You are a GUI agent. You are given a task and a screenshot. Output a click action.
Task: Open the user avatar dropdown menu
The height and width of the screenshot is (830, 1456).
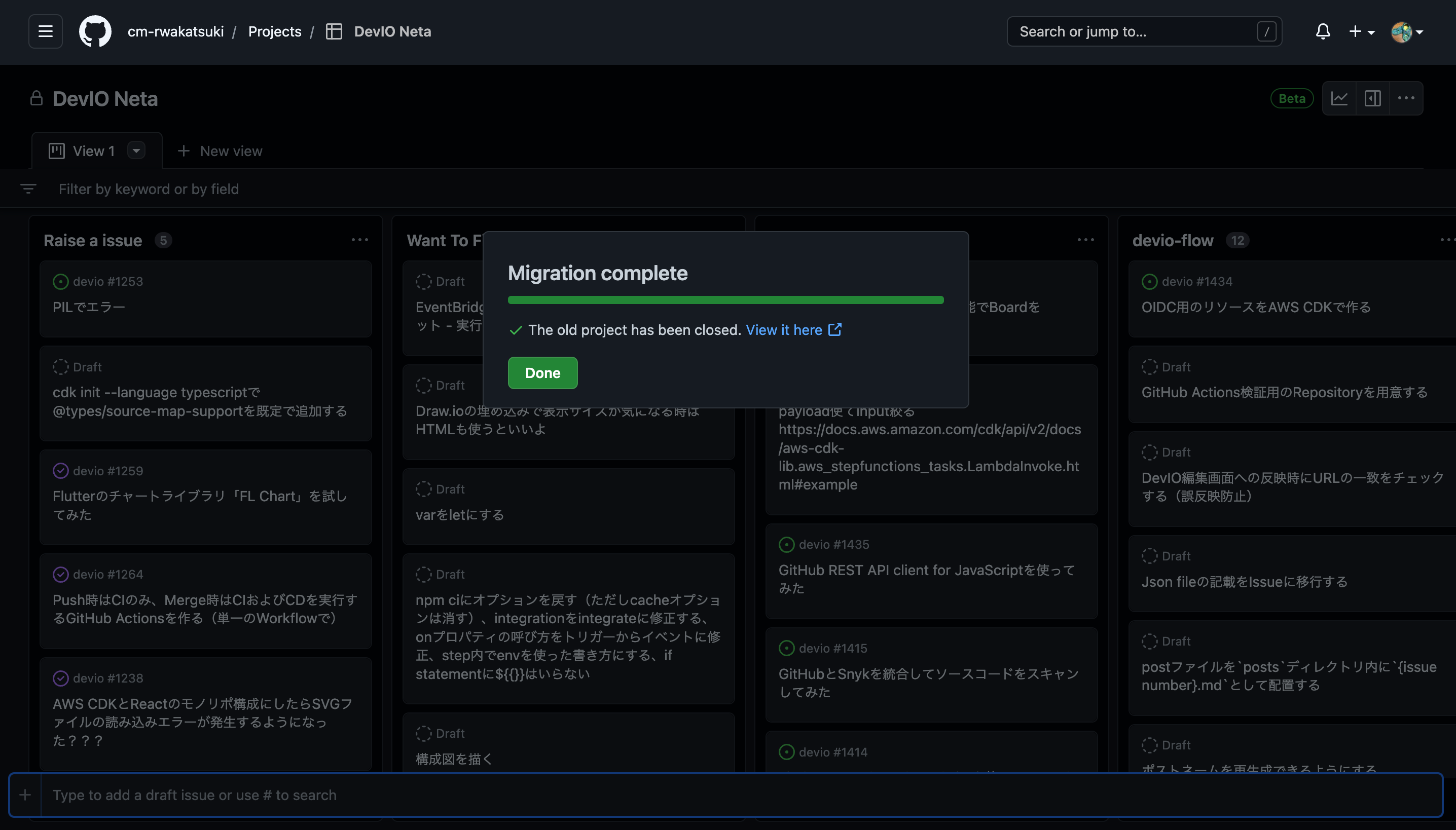tap(1406, 31)
